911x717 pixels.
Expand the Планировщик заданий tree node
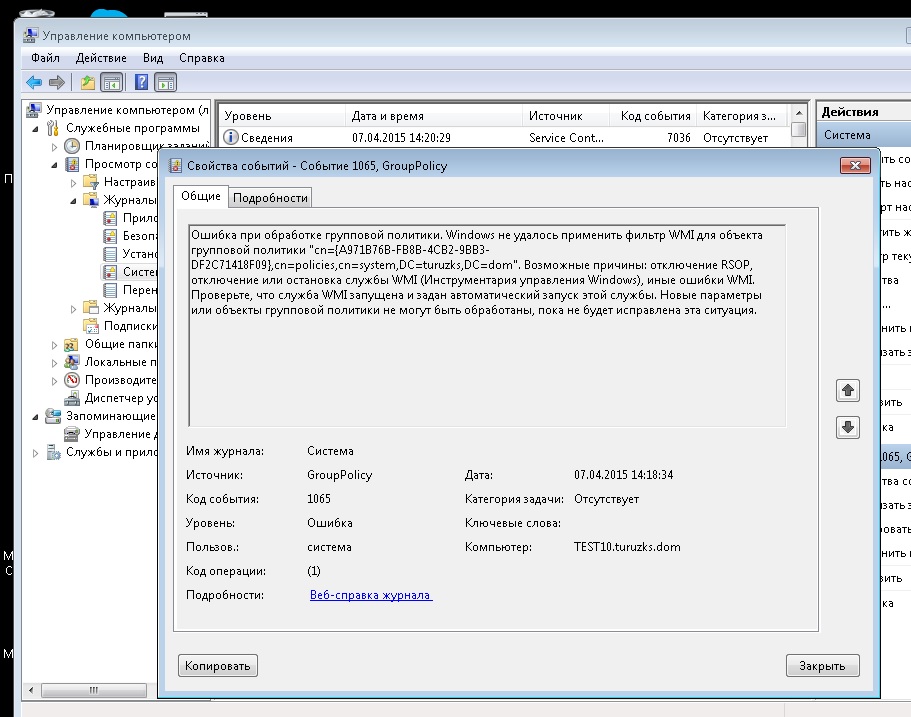(x=55, y=146)
